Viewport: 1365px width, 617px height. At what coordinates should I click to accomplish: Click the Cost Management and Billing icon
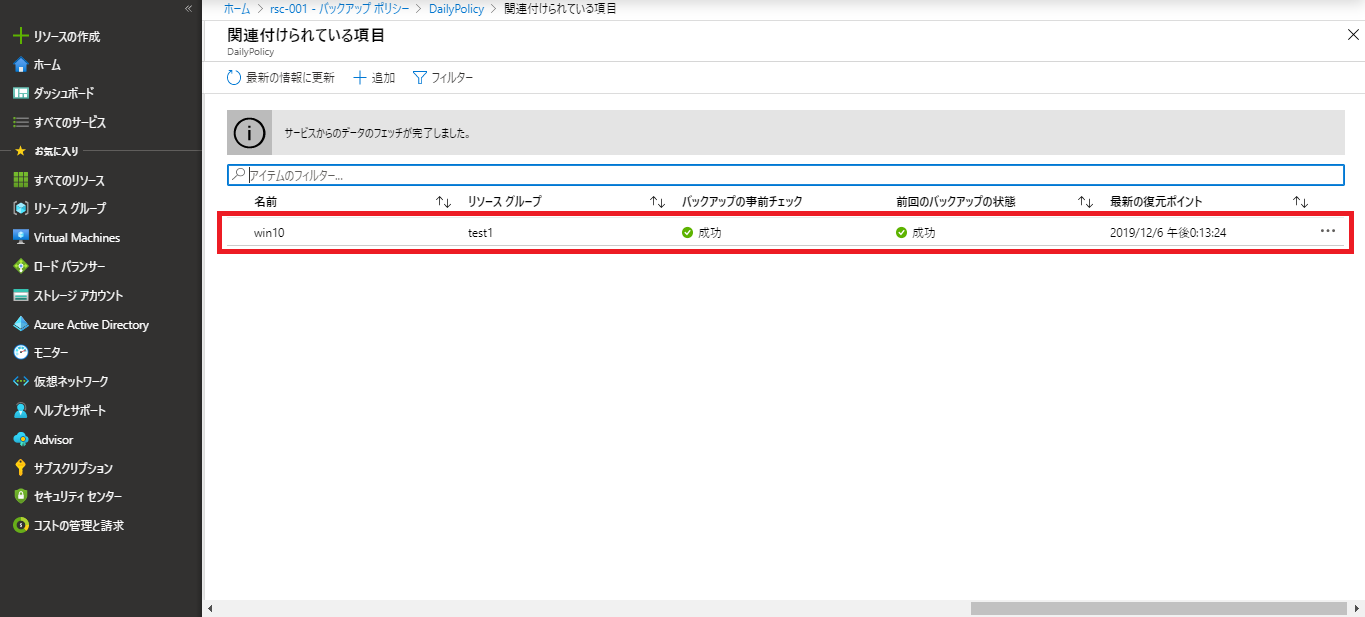(20, 525)
